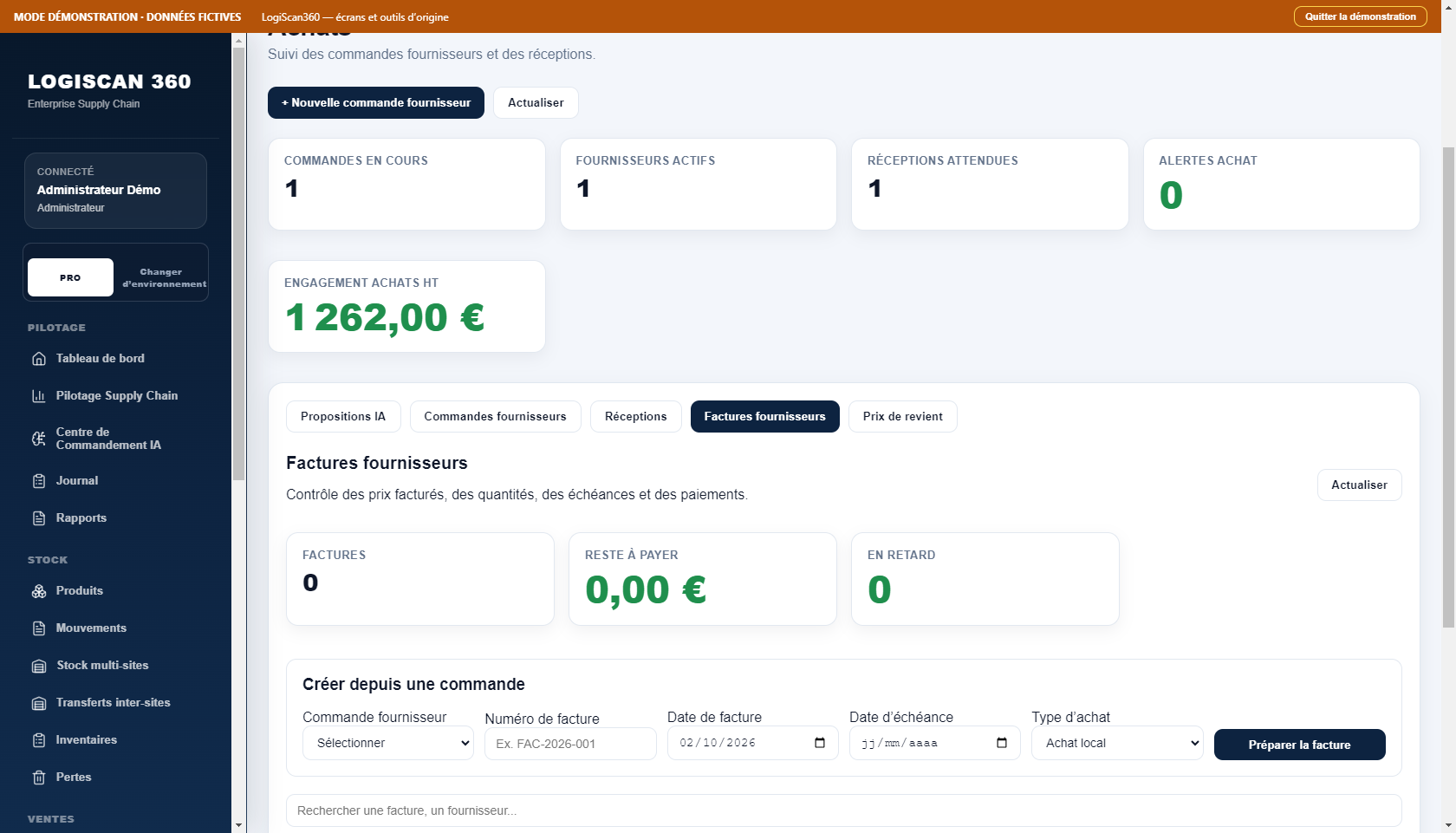Screen dimensions: 1456x833
Task: Click the Reste à payer 0,00 € value
Action: [x=646, y=590]
